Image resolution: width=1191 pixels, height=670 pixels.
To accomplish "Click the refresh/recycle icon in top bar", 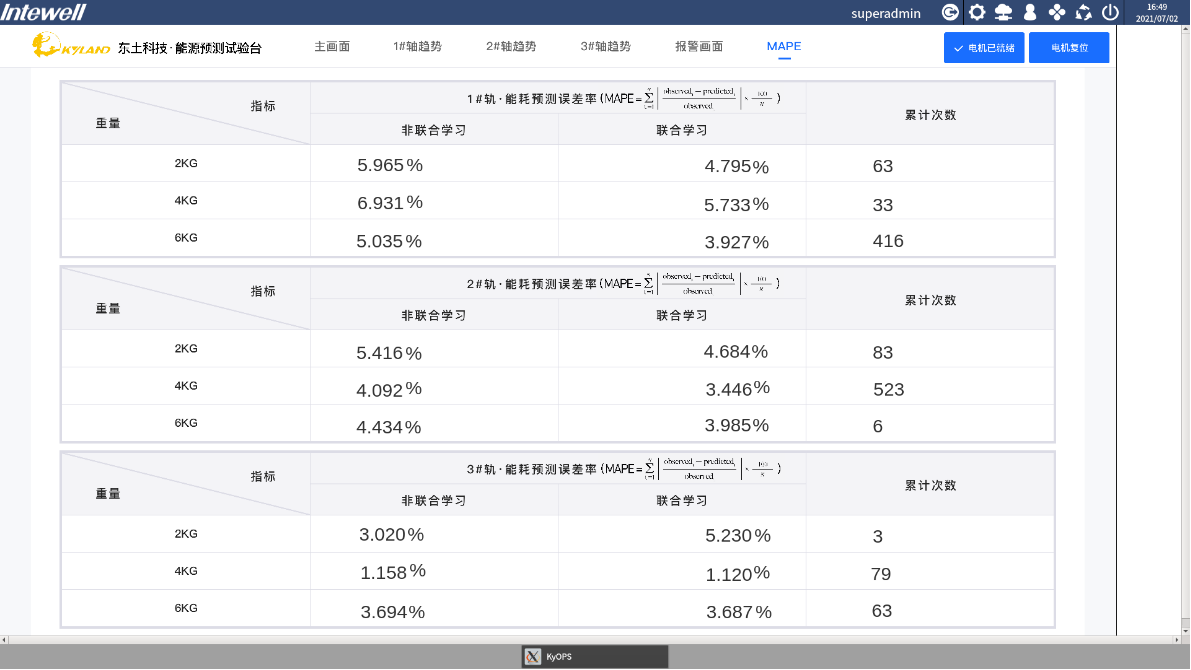I will (x=1084, y=13).
